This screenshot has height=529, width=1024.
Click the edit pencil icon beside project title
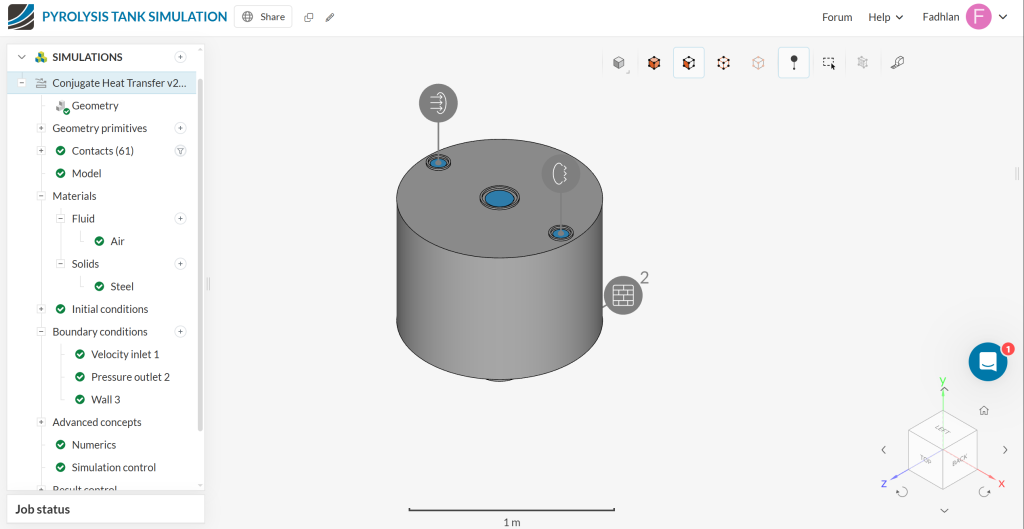330,17
